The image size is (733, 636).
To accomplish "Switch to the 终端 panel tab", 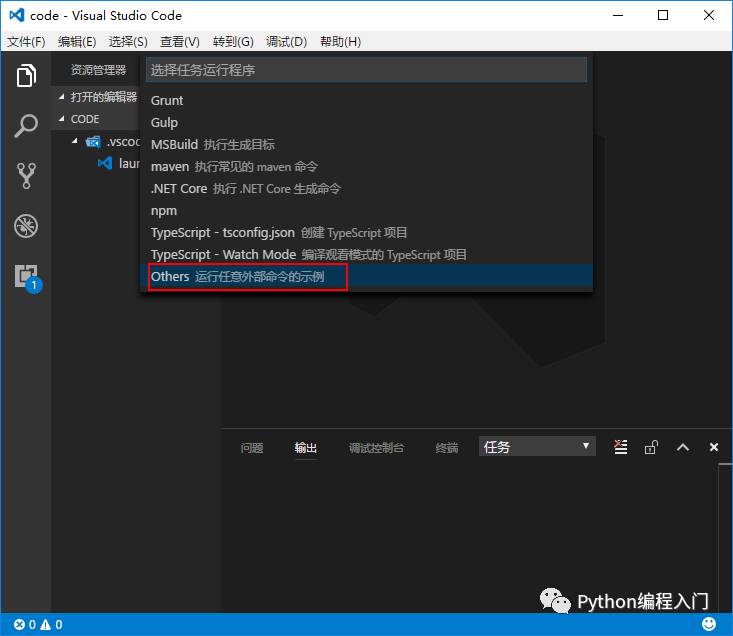I will [446, 448].
